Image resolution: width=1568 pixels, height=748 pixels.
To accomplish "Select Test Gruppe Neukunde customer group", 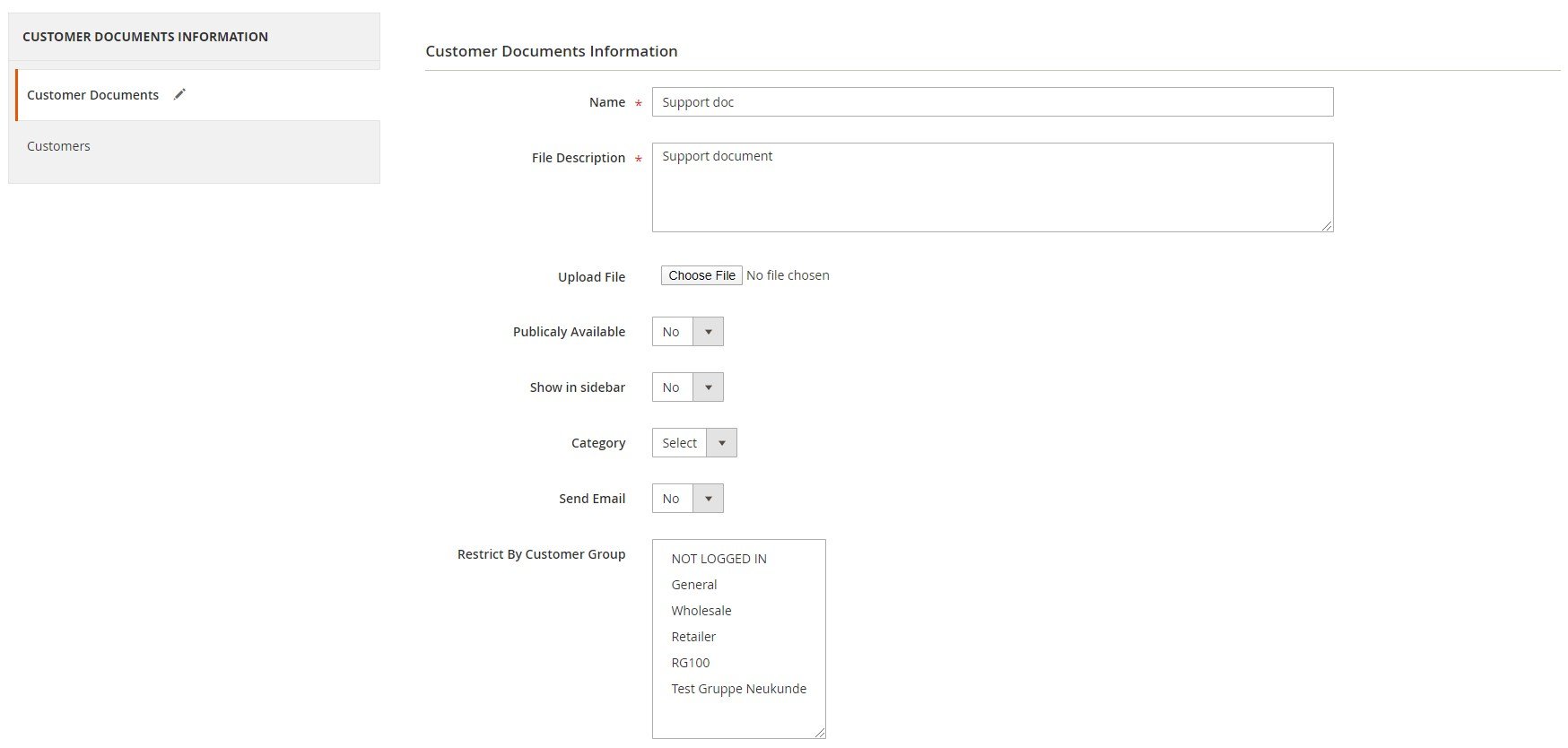I will pyautogui.click(x=738, y=689).
